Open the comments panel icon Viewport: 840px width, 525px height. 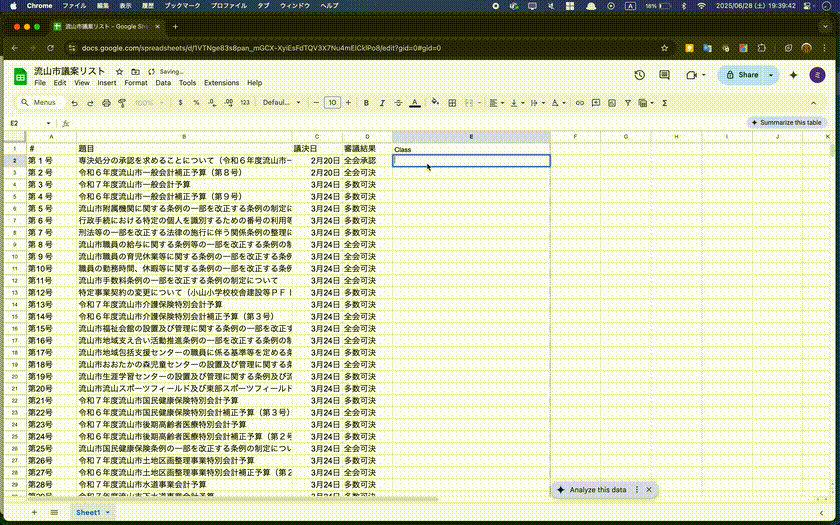pos(664,75)
